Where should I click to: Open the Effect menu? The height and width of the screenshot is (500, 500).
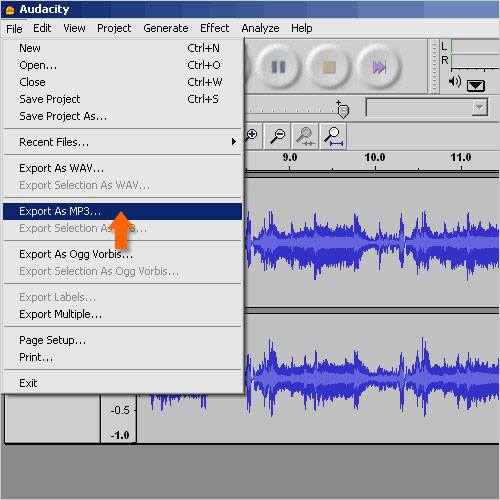point(214,28)
